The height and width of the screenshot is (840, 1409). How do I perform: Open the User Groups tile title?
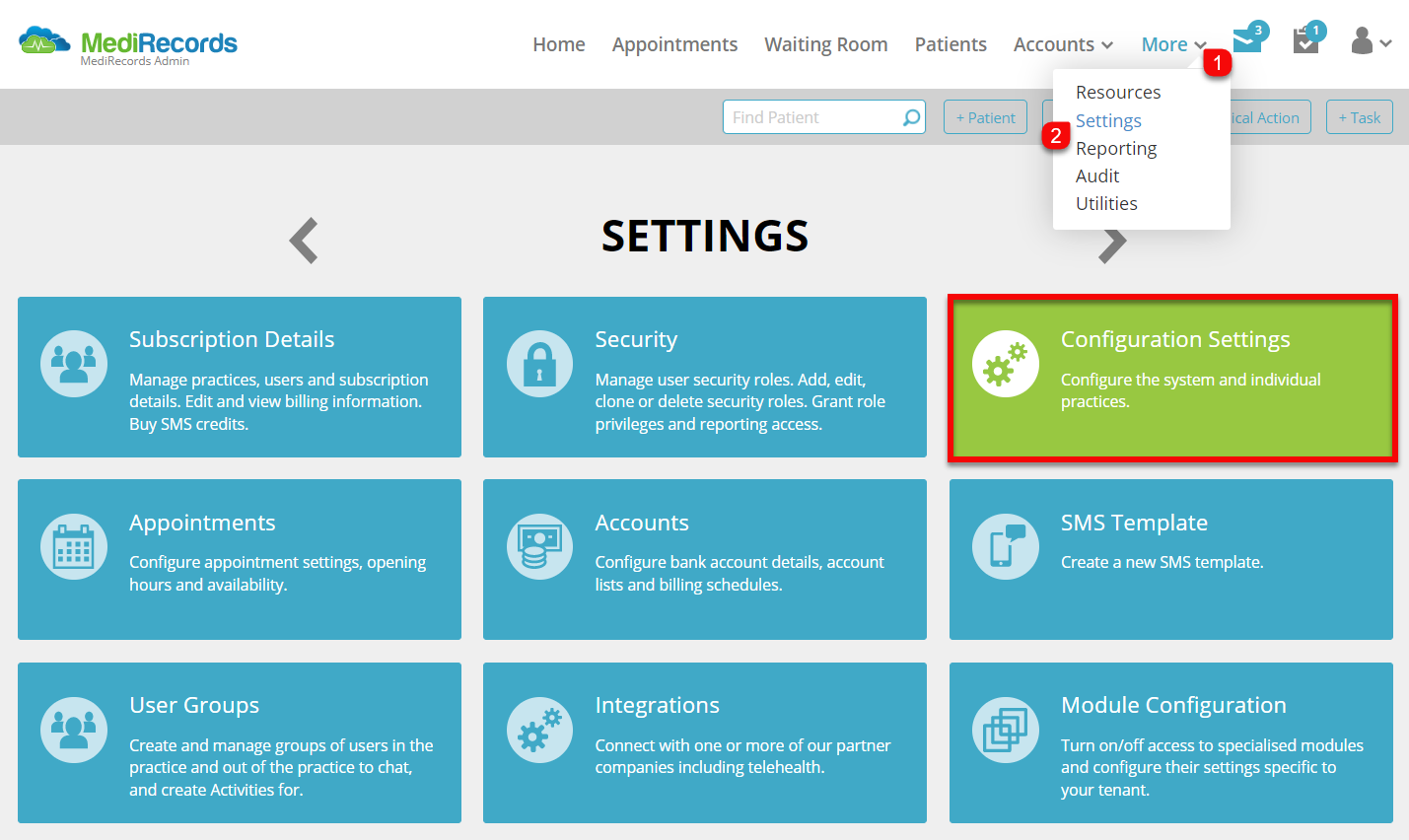pyautogui.click(x=194, y=705)
